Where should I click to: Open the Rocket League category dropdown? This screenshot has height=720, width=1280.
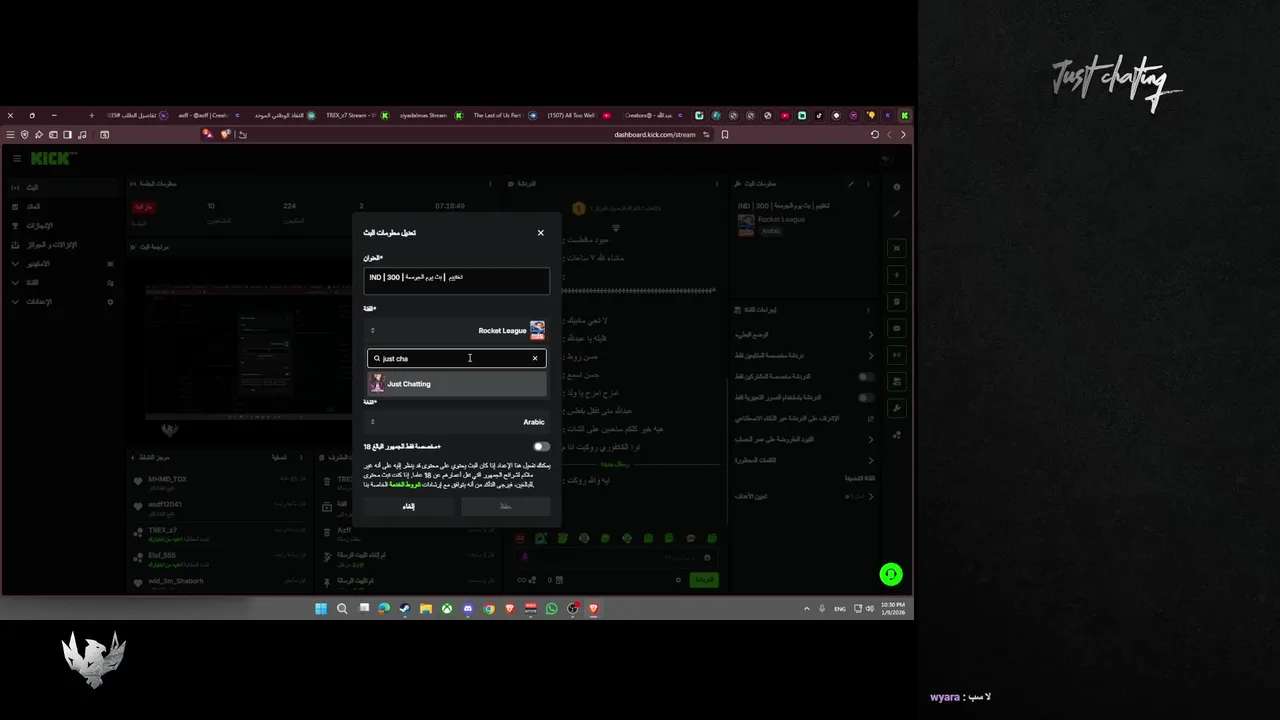click(x=457, y=330)
